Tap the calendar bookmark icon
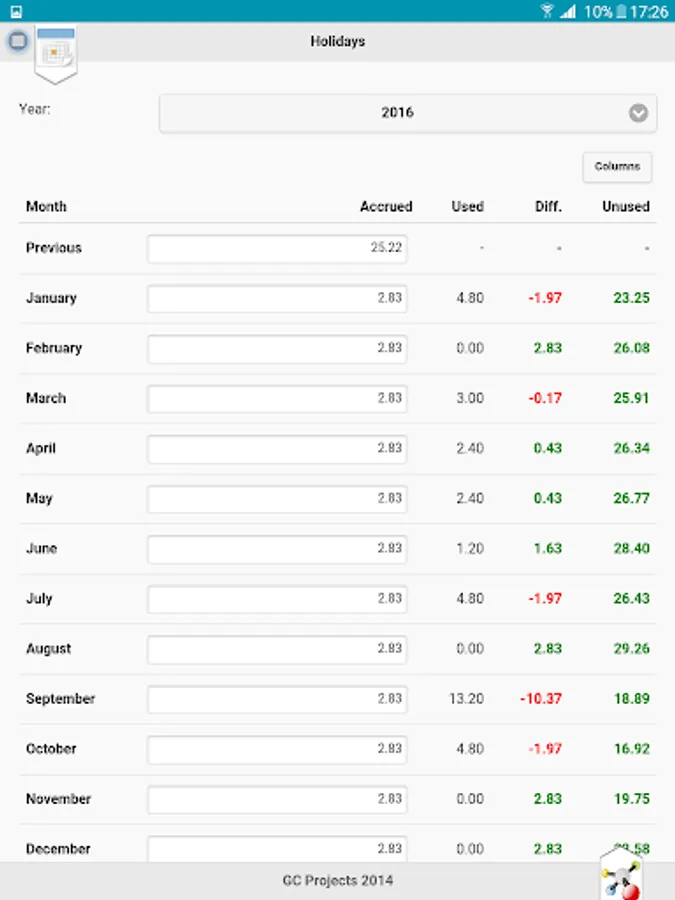 pos(56,52)
